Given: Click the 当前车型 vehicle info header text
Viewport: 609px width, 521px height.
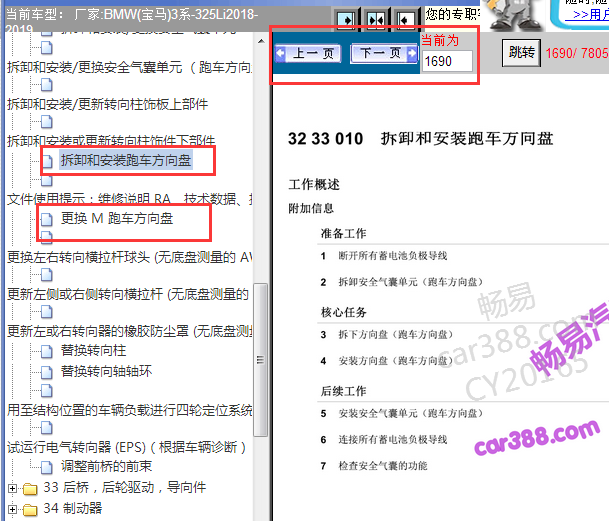Looking at the screenshot, I should pyautogui.click(x=132, y=19).
